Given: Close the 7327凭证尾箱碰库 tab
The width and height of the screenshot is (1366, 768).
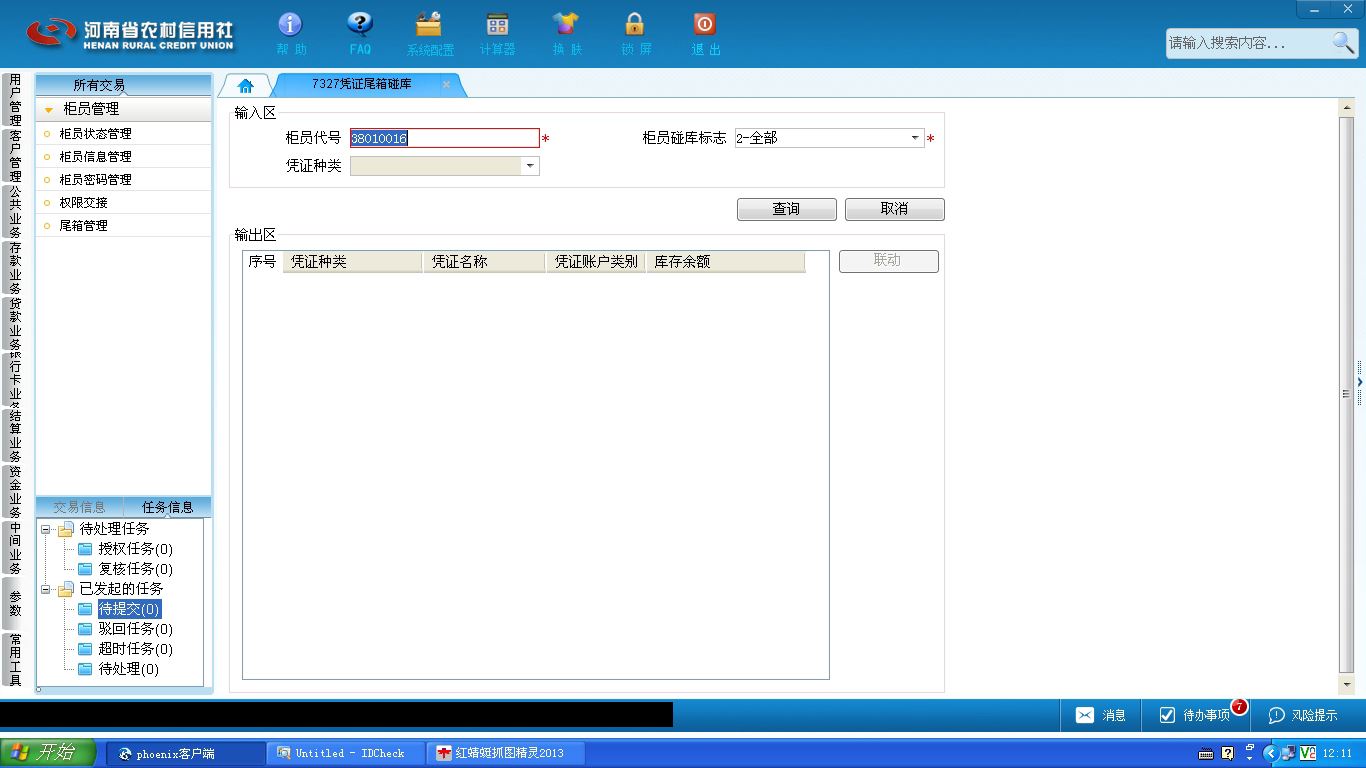Looking at the screenshot, I should pos(446,85).
